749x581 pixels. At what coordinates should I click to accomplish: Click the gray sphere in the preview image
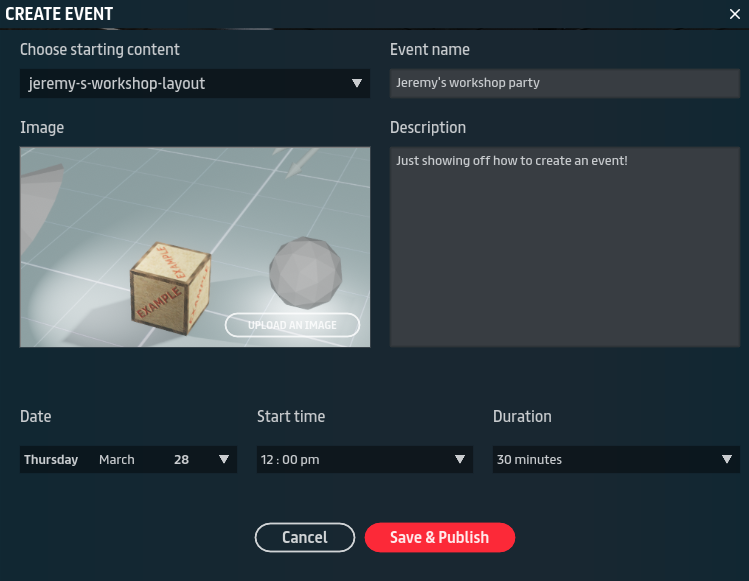pos(305,272)
